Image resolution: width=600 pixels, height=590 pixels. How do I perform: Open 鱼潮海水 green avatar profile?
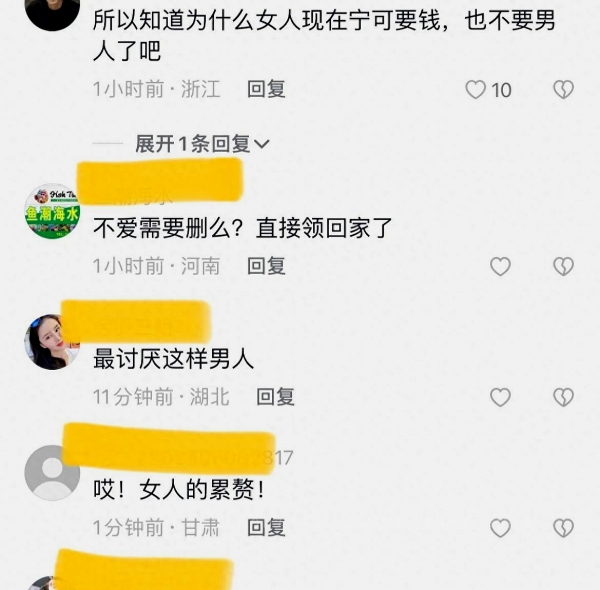52,211
